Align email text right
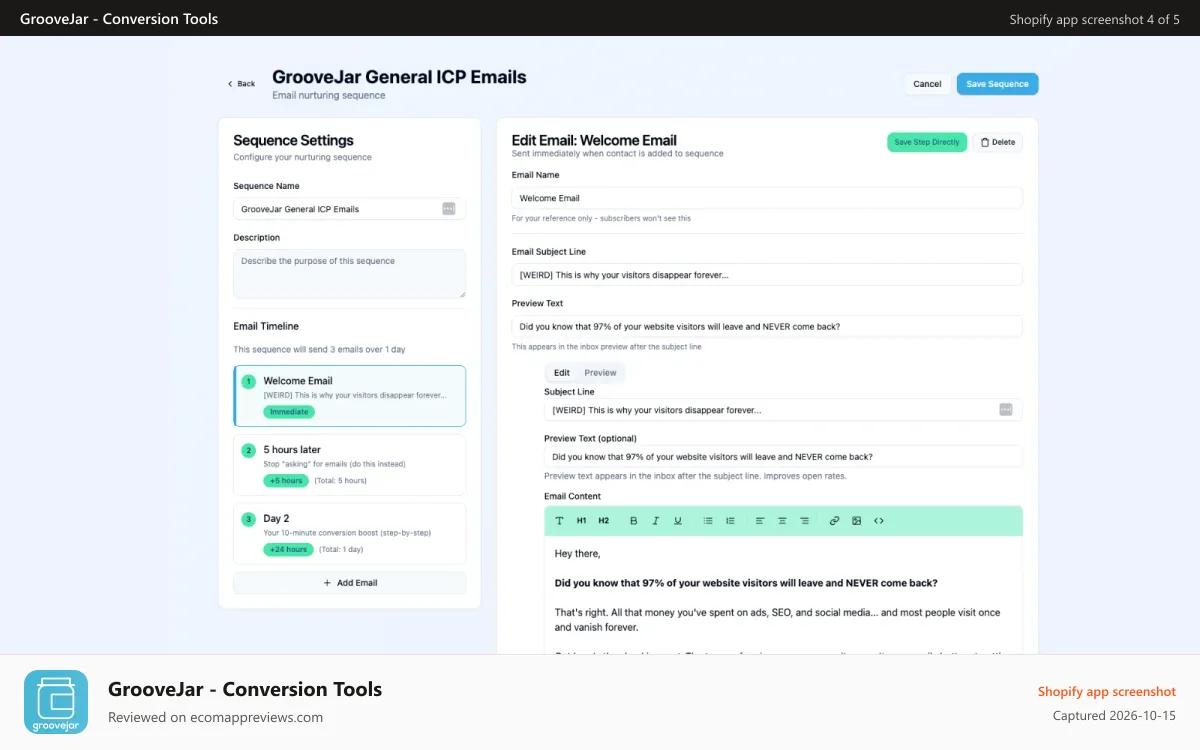This screenshot has height=750, width=1200. click(x=804, y=521)
